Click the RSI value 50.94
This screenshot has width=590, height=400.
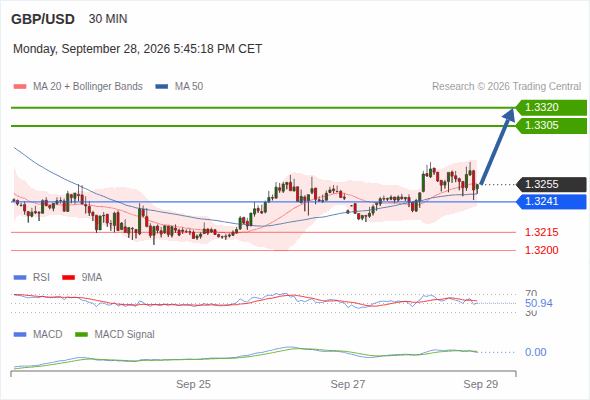pos(539,303)
